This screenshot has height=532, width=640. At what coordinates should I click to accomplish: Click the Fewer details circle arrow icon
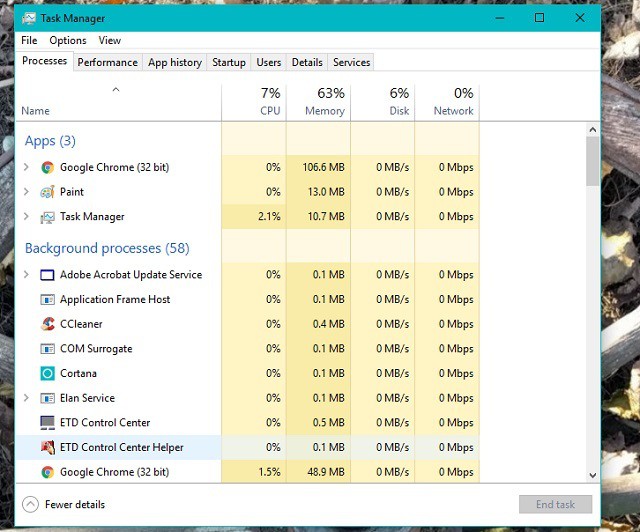coord(31,505)
